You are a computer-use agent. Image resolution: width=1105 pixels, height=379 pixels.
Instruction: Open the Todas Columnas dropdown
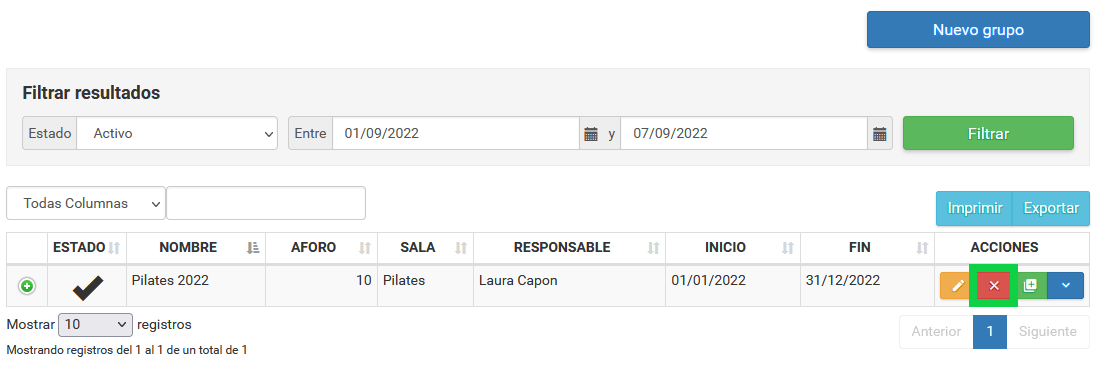coord(86,204)
